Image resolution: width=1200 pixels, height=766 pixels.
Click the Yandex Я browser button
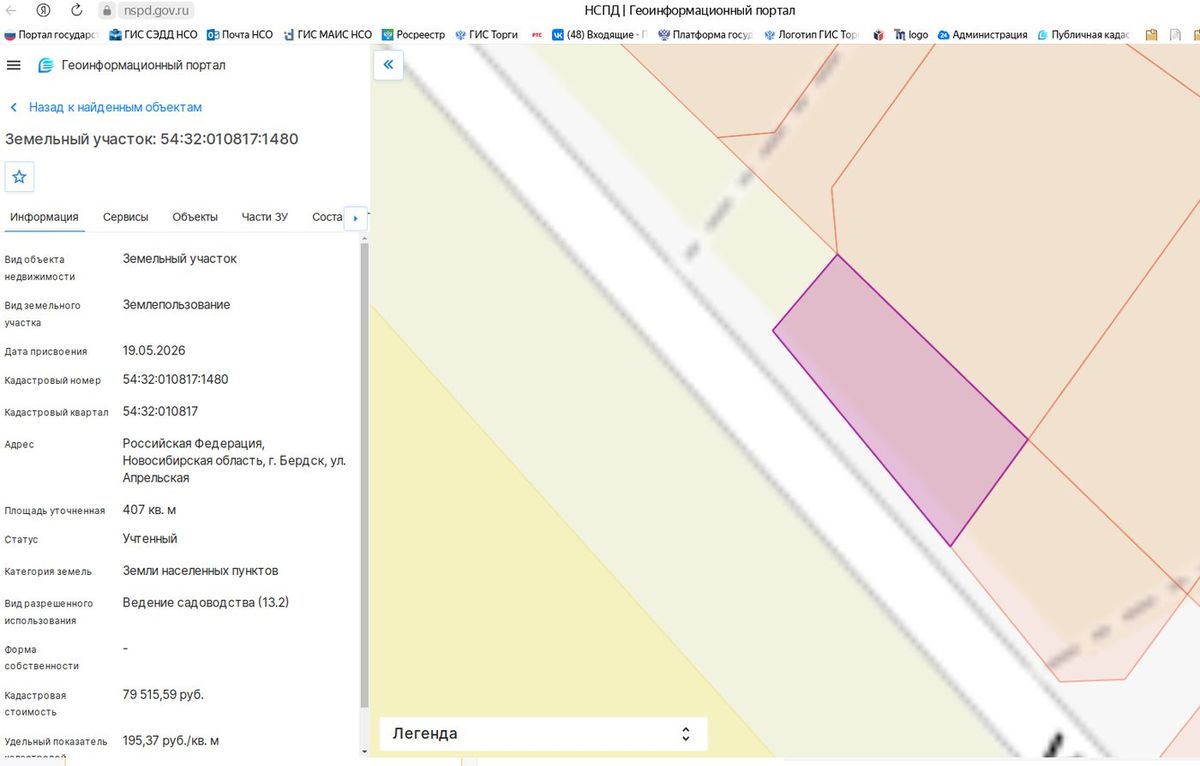[x=44, y=10]
